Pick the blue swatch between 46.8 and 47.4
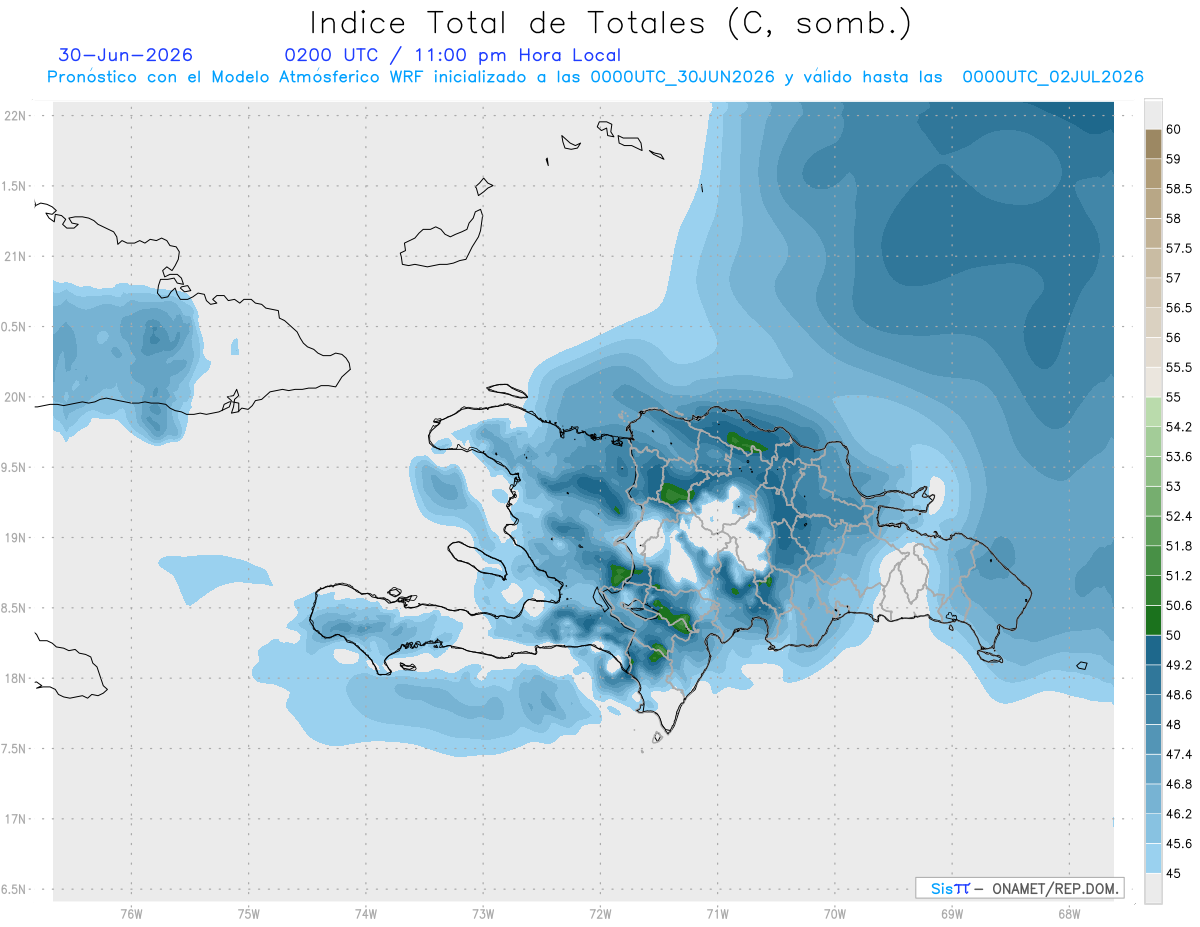 pos(1153,769)
